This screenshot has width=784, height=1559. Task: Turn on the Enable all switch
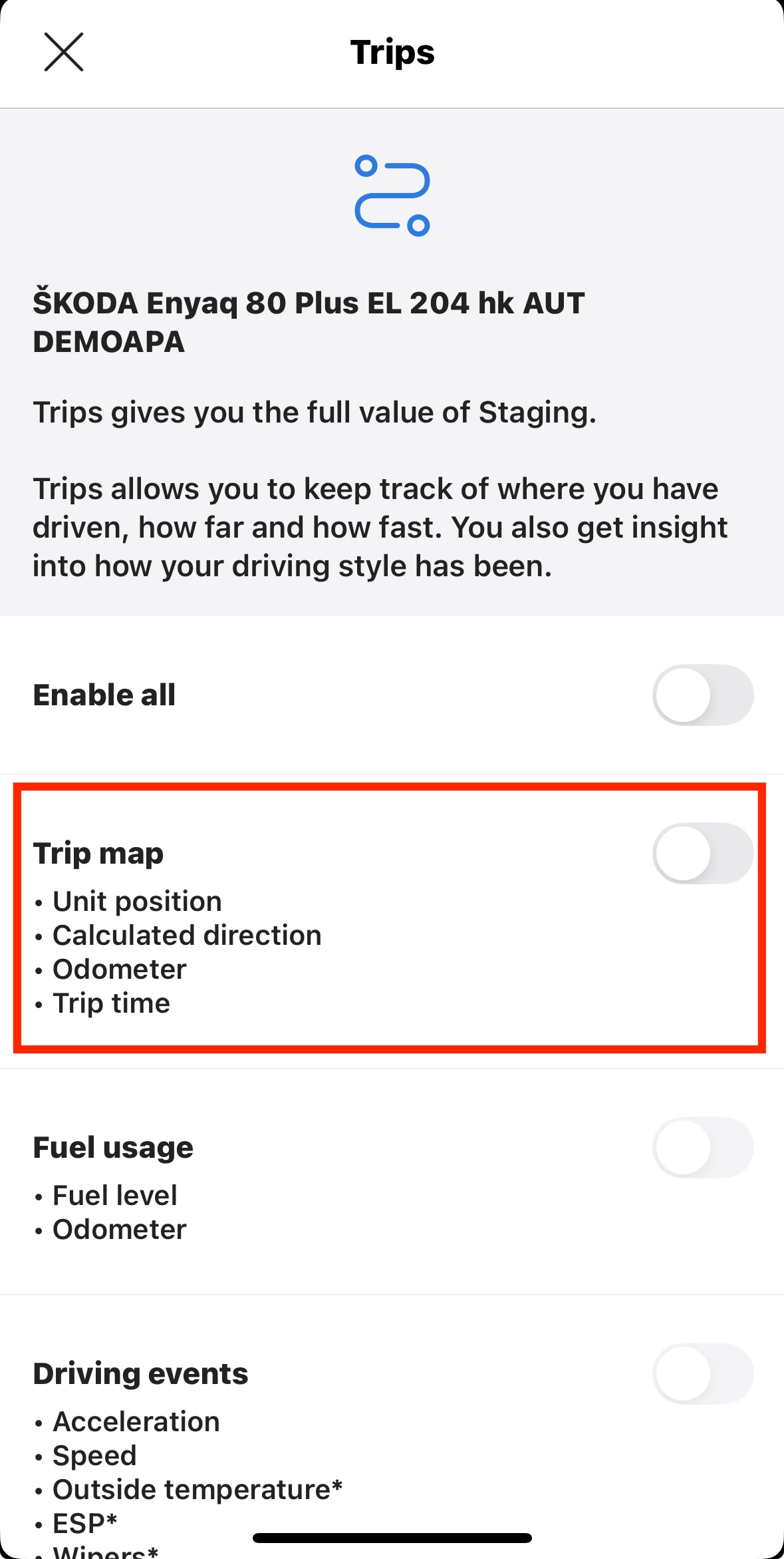click(x=702, y=695)
